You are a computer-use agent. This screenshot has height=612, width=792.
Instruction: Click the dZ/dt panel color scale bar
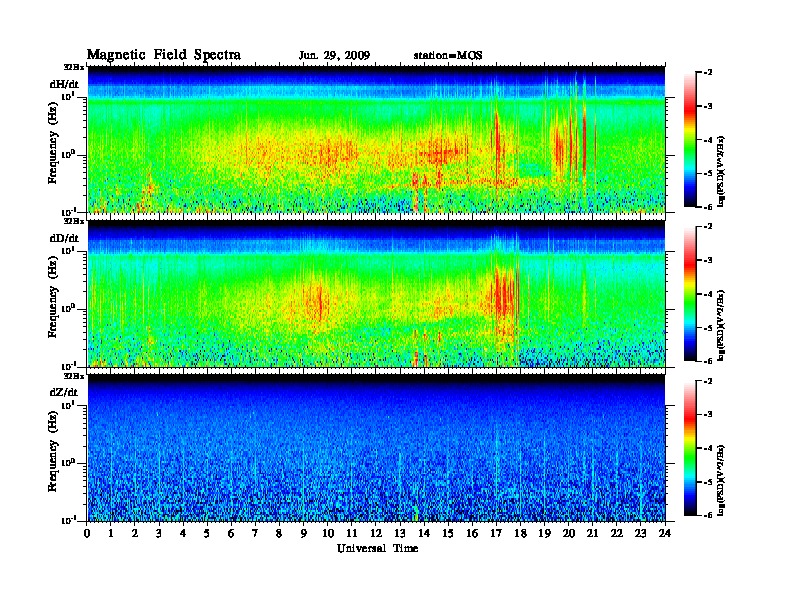tap(690, 448)
